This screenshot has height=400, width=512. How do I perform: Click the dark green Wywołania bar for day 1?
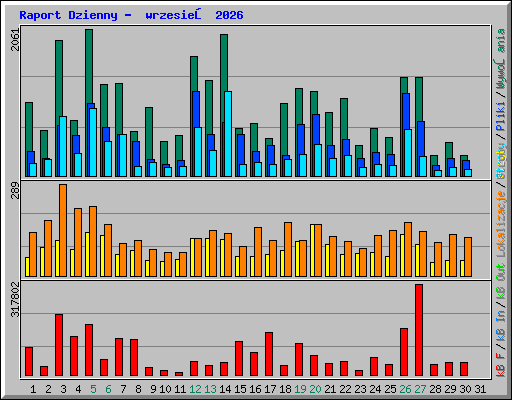pos(29,127)
